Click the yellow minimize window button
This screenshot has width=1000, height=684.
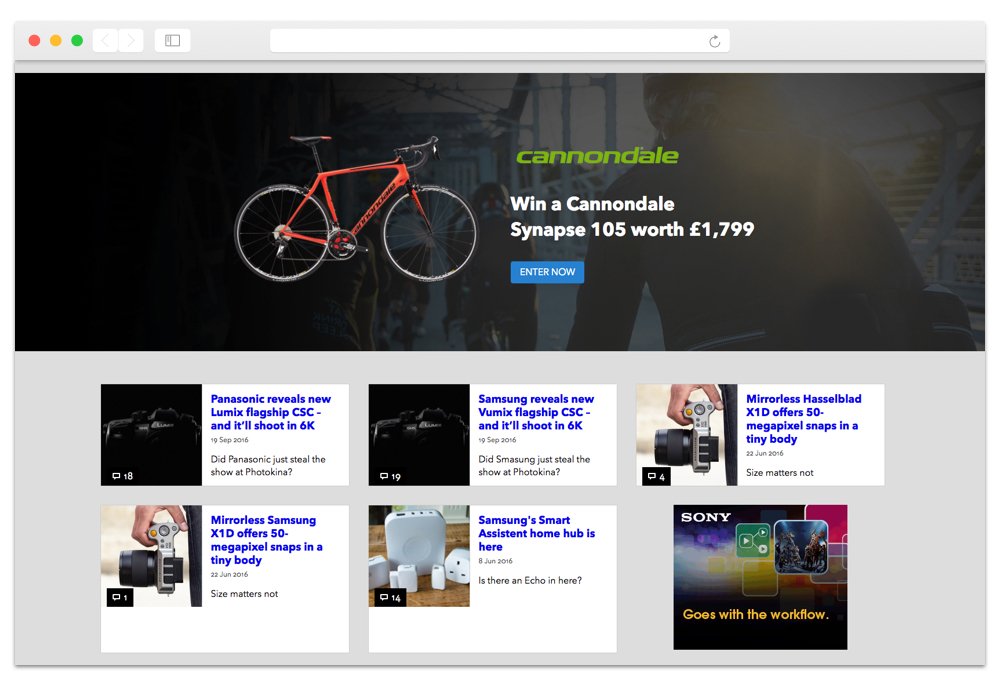tap(55, 41)
